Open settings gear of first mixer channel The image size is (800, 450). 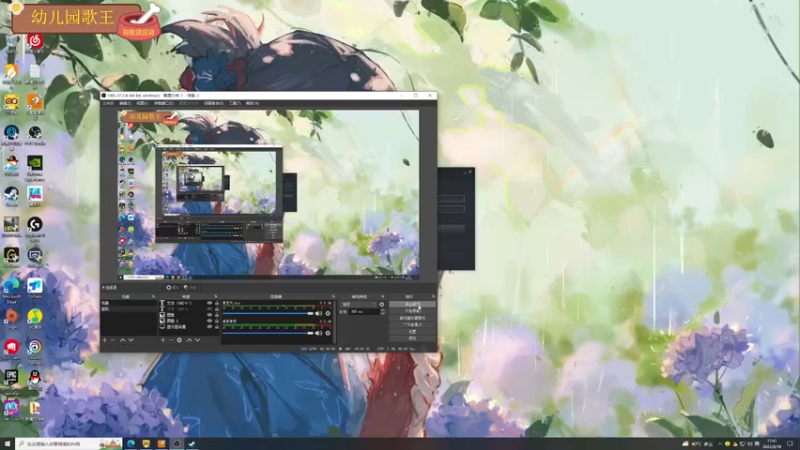click(x=328, y=313)
